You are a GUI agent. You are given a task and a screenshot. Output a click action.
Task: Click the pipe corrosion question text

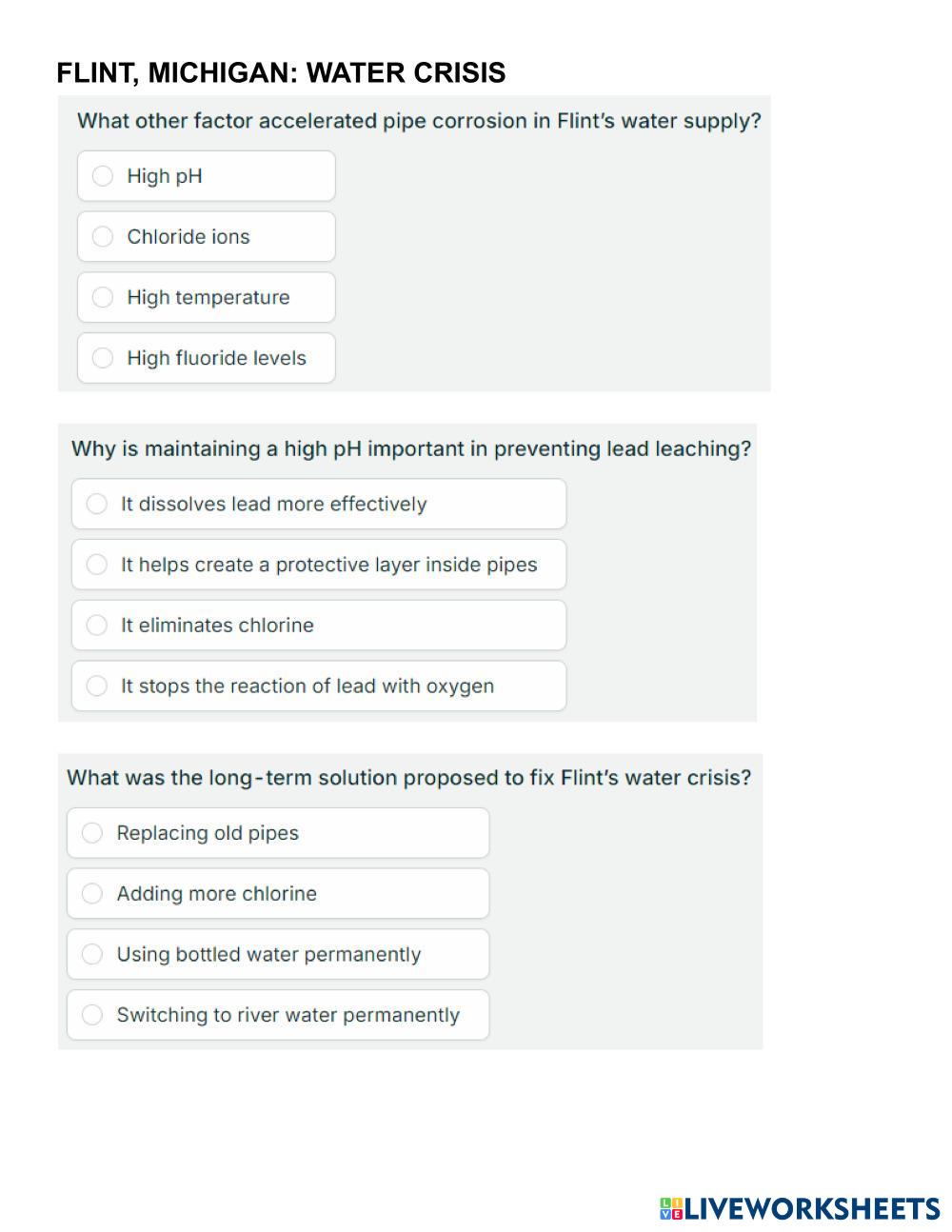[x=419, y=121]
